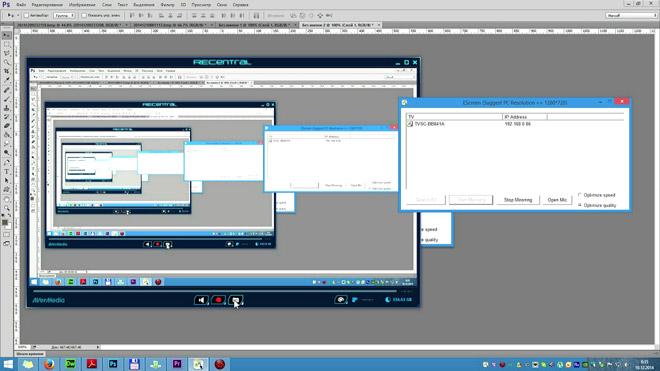Viewport: 660px width, 371px height.
Task: Enable the Автовыбор checkbox
Action: pyautogui.click(x=26, y=16)
